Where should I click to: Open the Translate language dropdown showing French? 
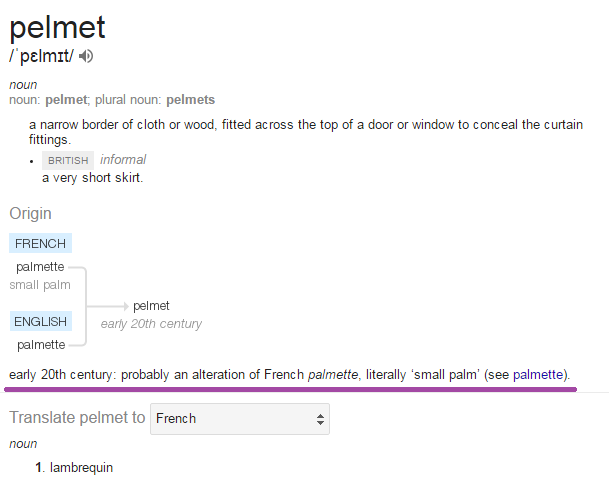[x=239, y=419]
